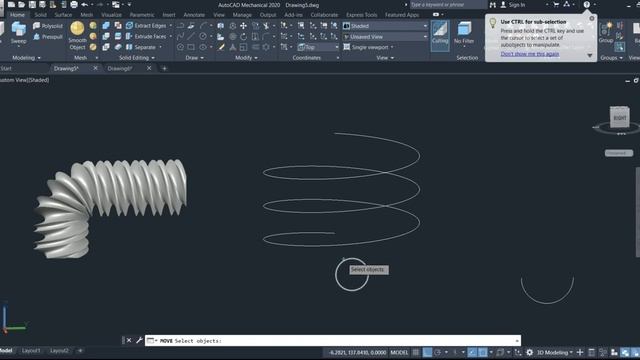This screenshot has width=640, height=360.
Task: Click the Separate solid editing tool
Action: [x=141, y=47]
